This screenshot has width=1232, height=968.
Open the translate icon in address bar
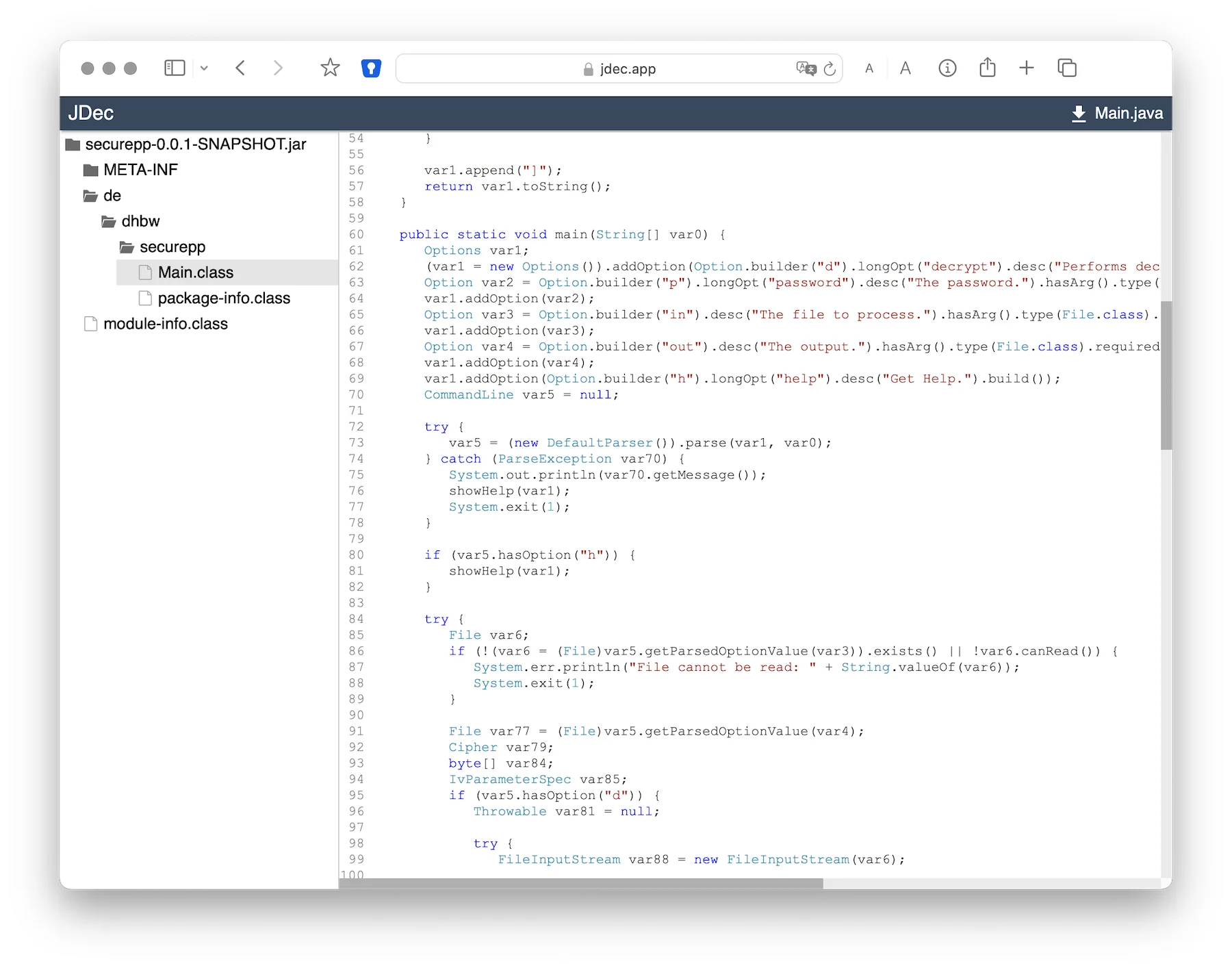tap(806, 68)
